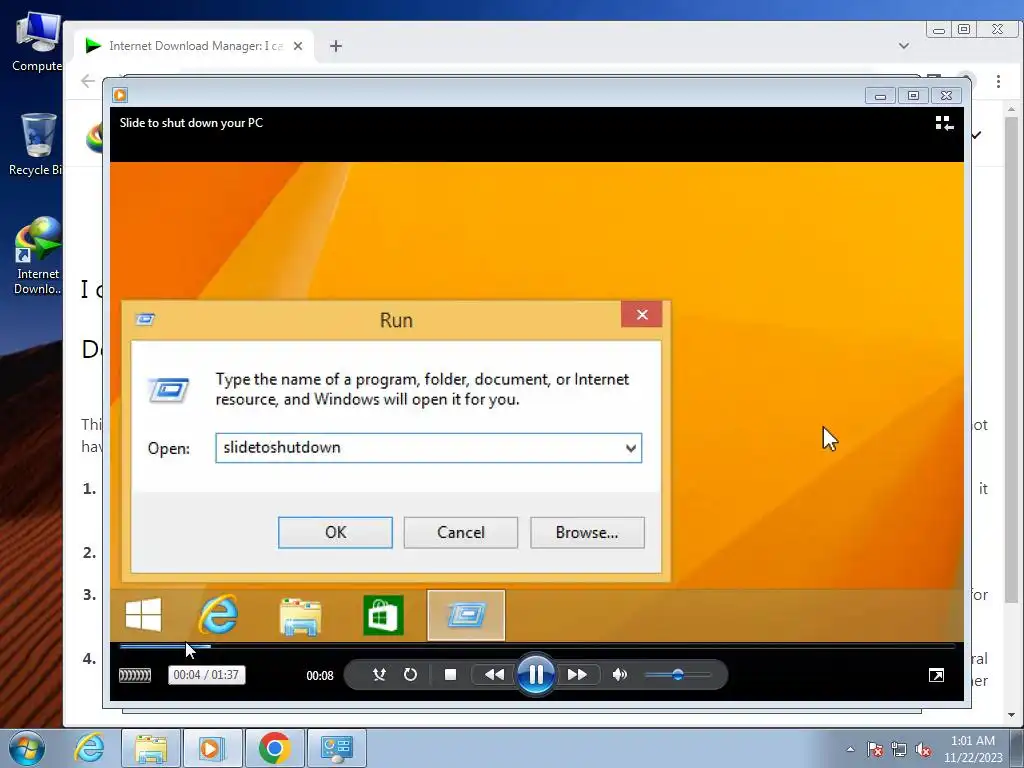Click the Run icon in dialog title bar

[x=145, y=319]
